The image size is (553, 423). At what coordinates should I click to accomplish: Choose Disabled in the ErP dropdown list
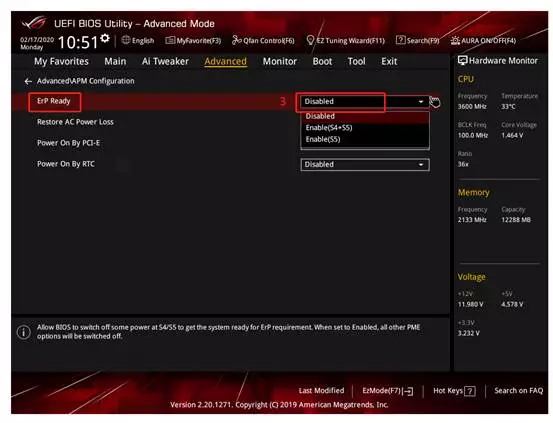(x=365, y=116)
